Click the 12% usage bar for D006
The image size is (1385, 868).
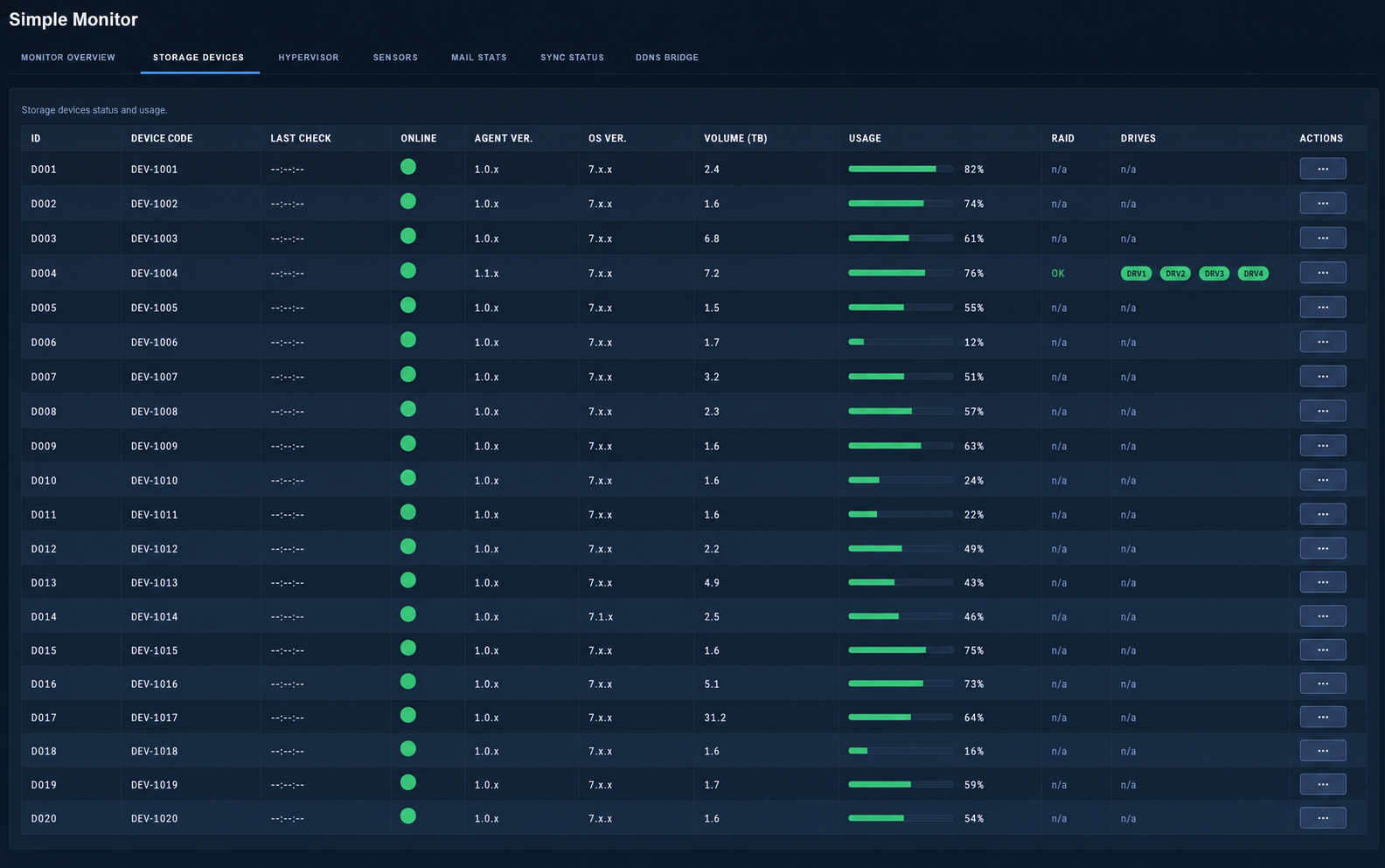(901, 342)
